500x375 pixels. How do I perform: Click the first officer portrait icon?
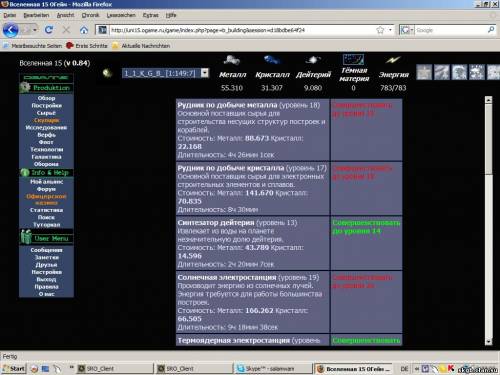424,72
